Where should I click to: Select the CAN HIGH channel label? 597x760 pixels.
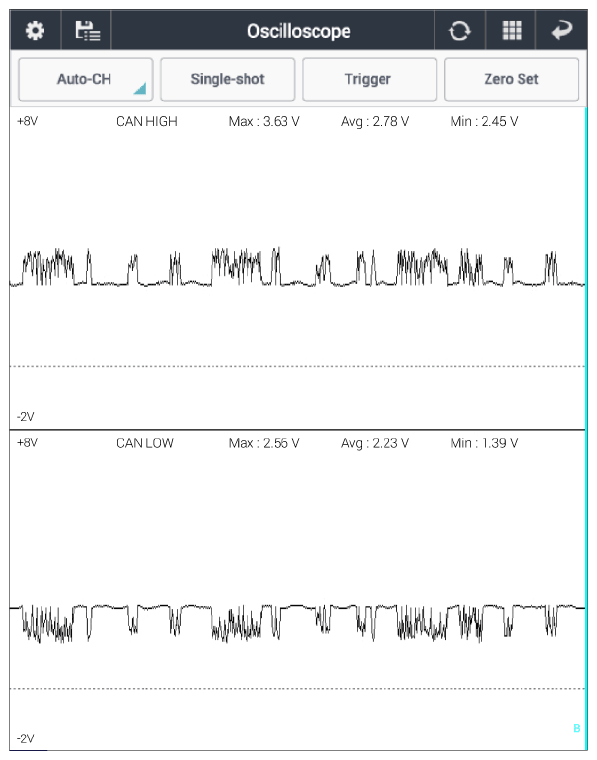(x=147, y=121)
